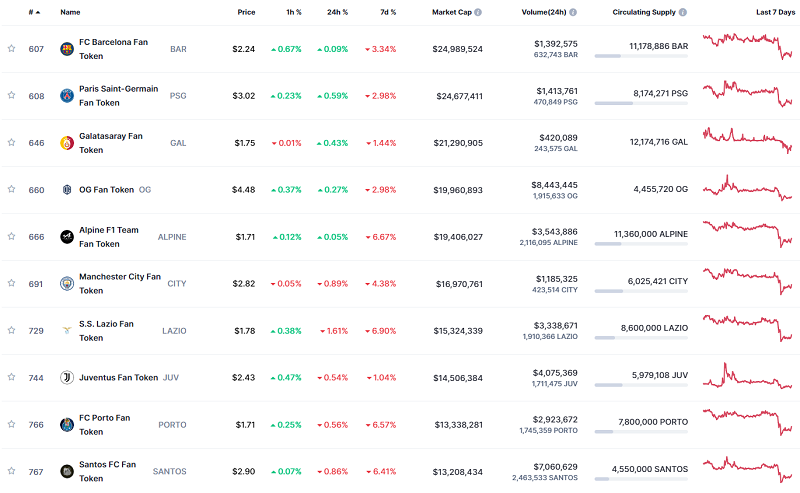Click the Juventus token logo
This screenshot has width=800, height=493.
coord(67,378)
